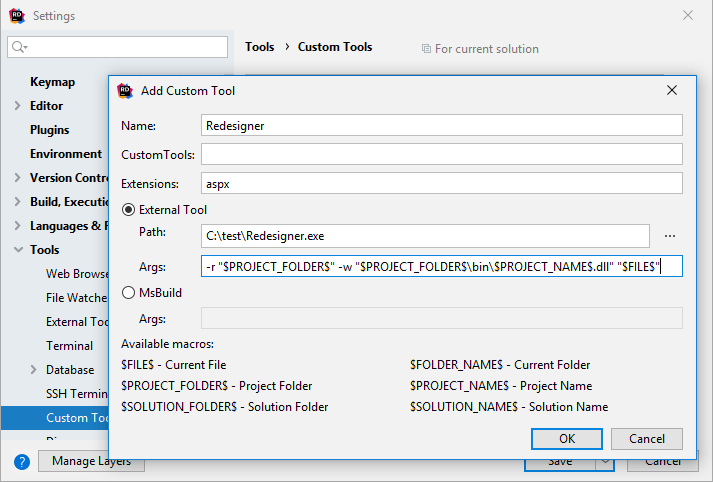The height and width of the screenshot is (482, 713).
Task: Click the Available macros label
Action: 167,344
